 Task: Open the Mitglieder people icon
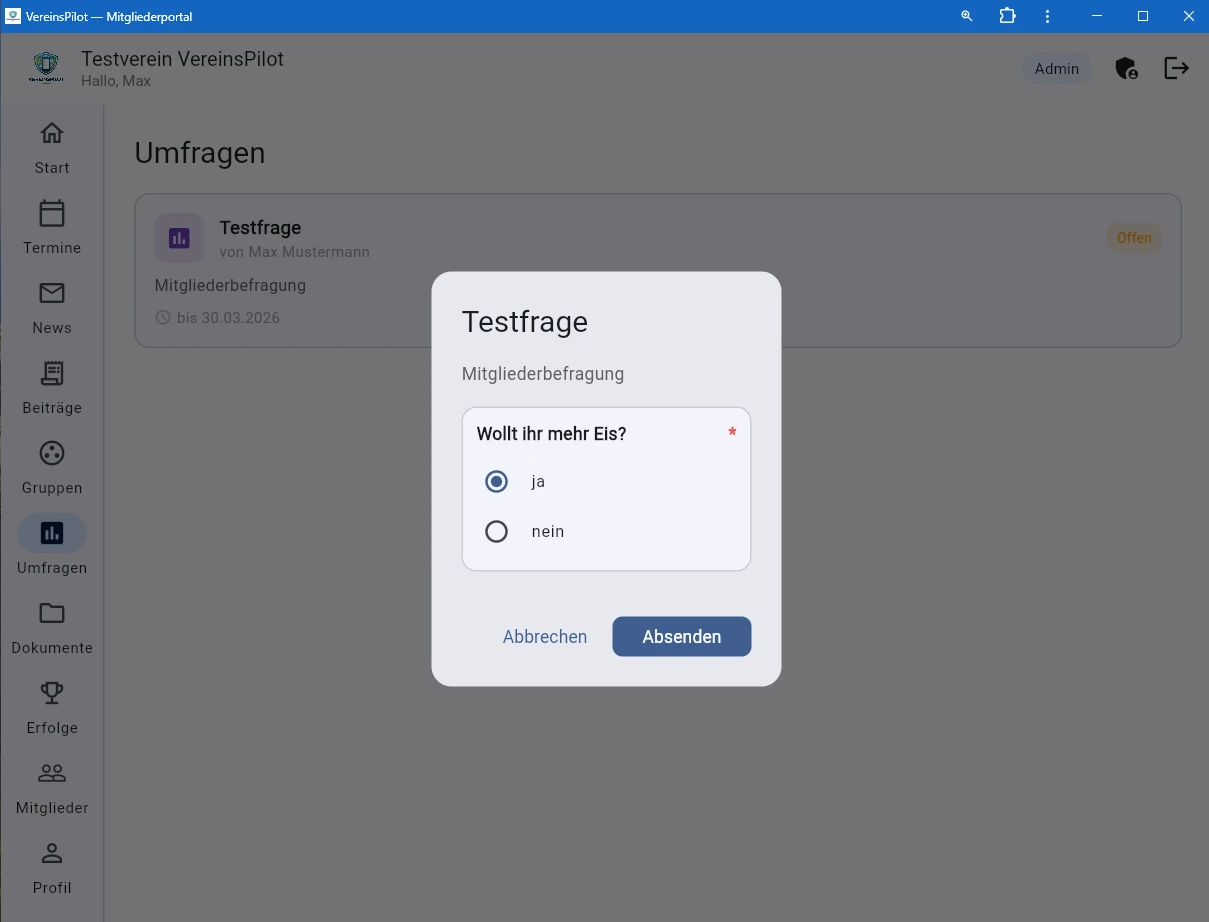click(52, 773)
